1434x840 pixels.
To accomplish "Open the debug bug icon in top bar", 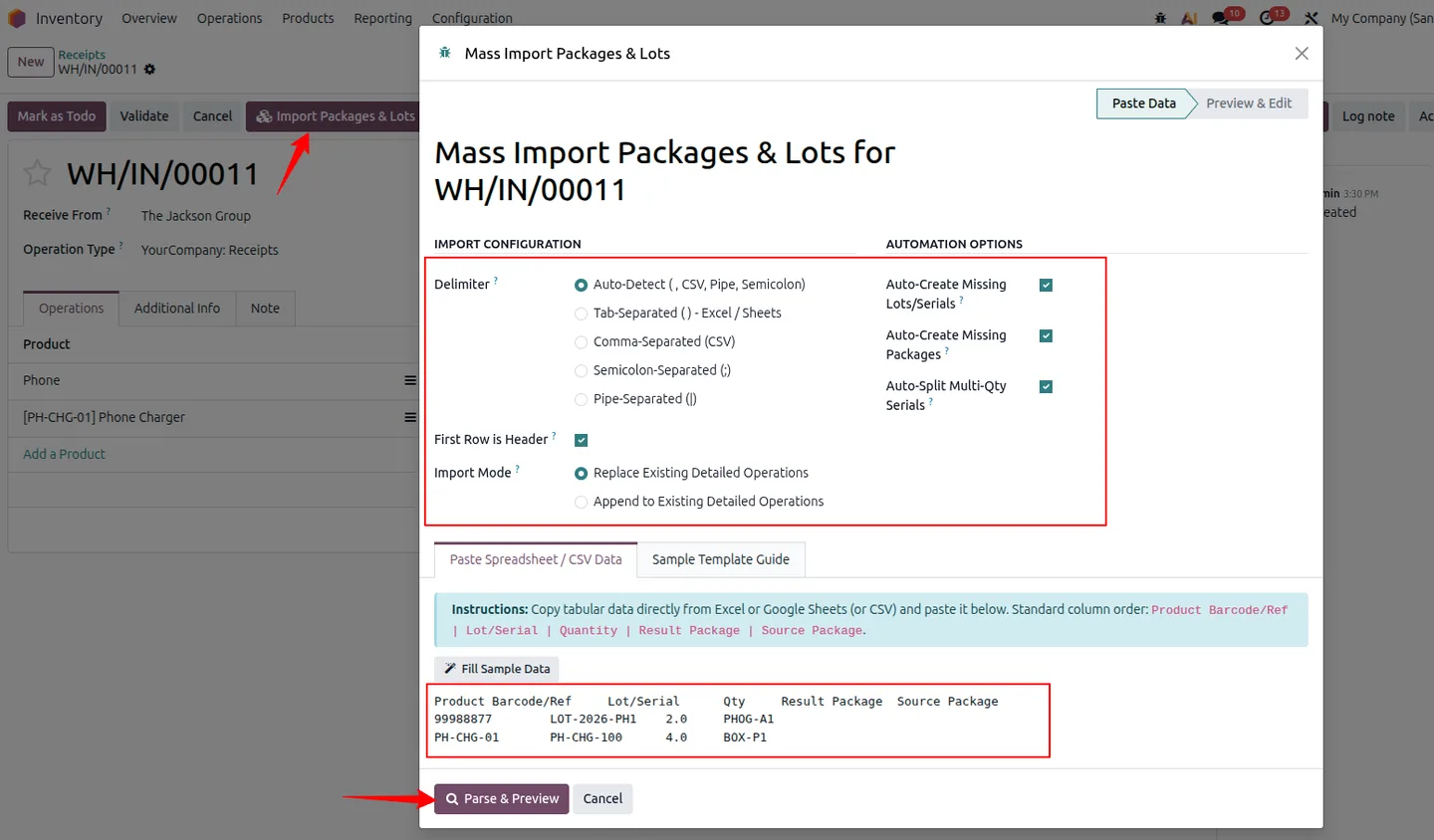I will 1160,18.
